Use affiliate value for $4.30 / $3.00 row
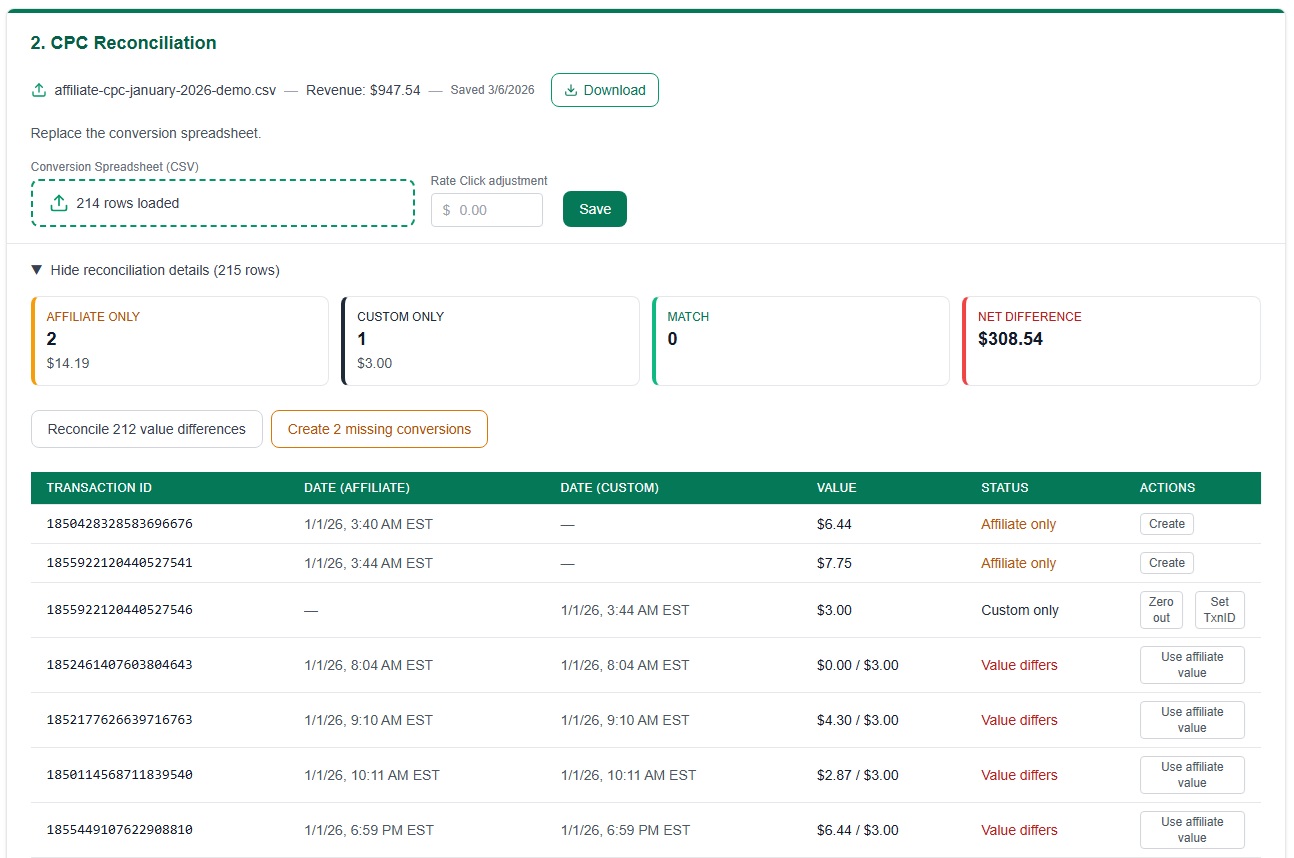Image resolution: width=1294 pixels, height=858 pixels. (x=1191, y=720)
